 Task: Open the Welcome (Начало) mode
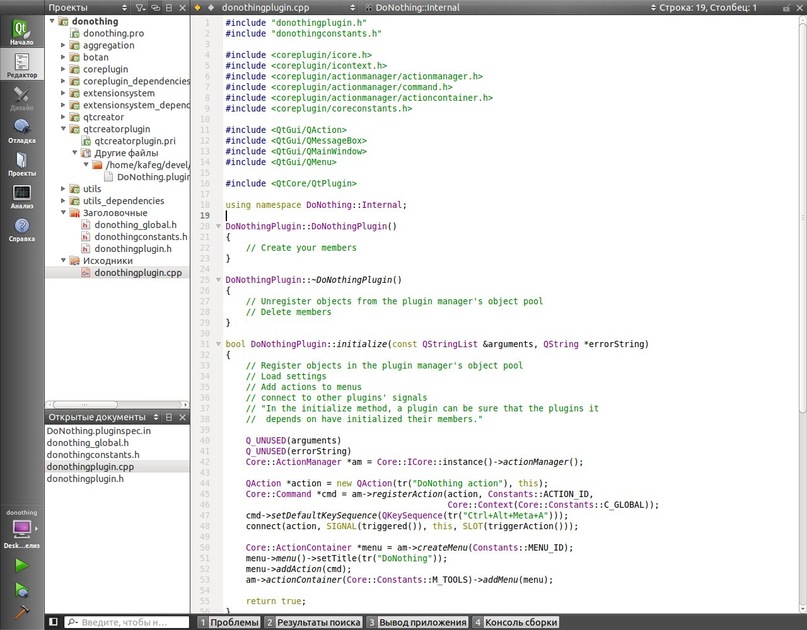(21, 32)
